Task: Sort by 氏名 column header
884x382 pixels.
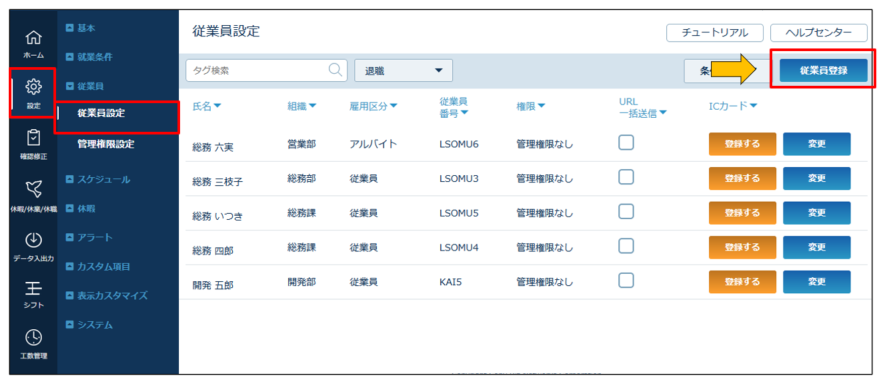Action: coord(206,106)
